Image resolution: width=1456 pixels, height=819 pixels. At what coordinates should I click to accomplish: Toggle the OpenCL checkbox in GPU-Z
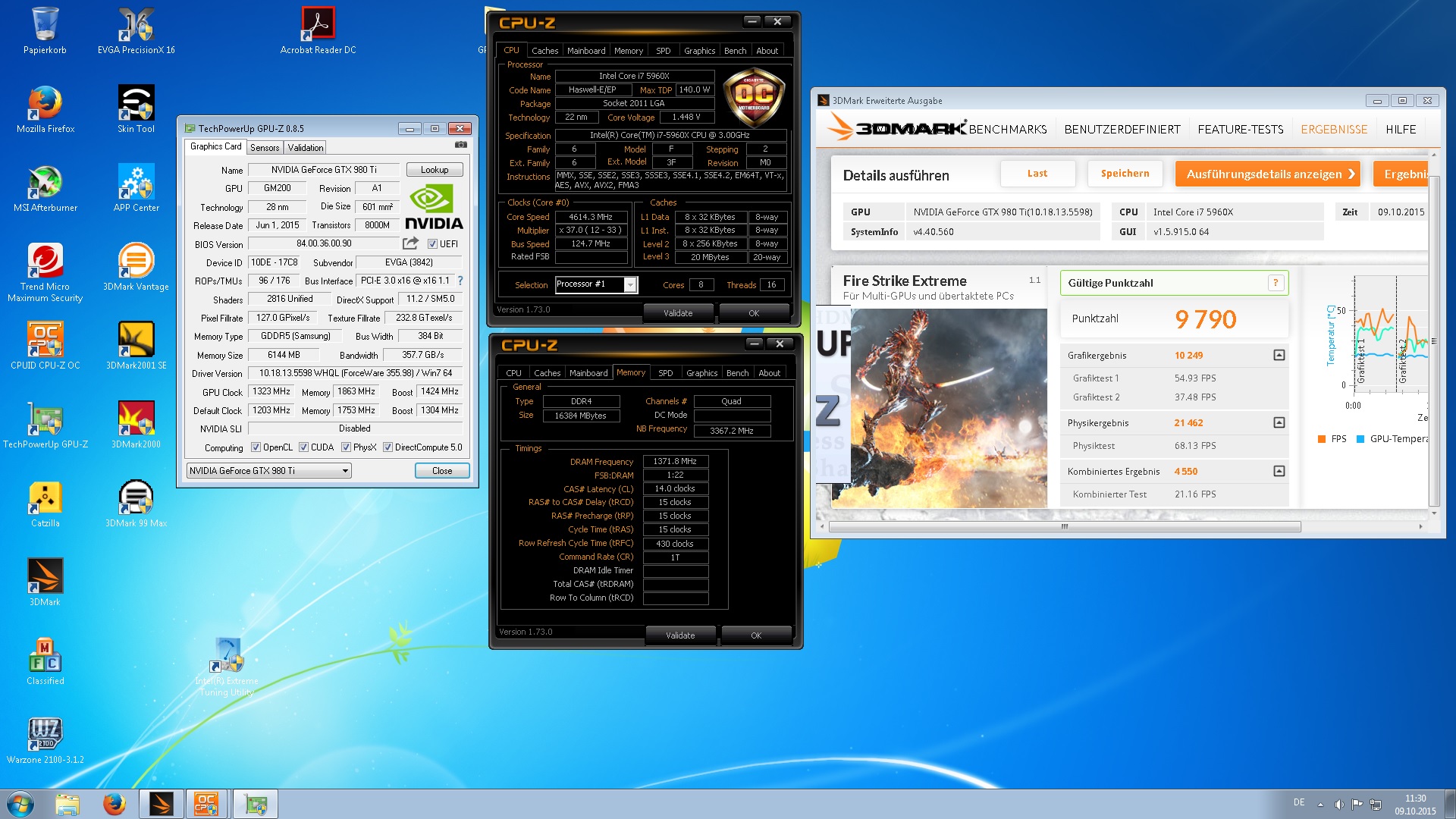(256, 447)
